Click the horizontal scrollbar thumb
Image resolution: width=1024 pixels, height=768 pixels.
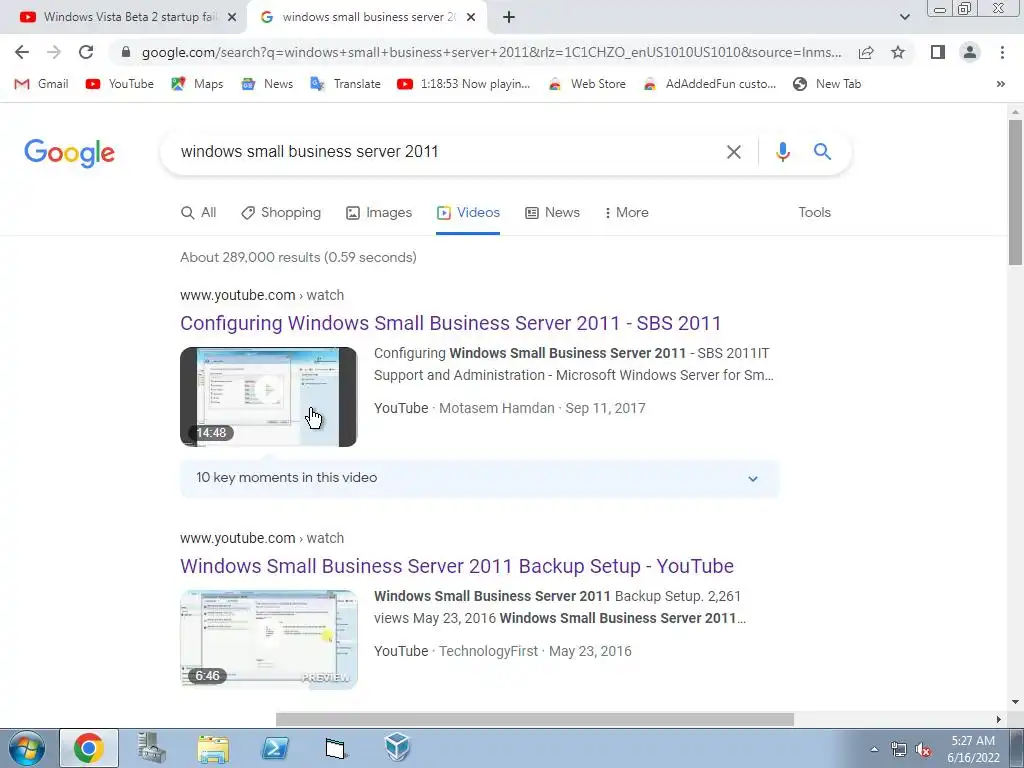coord(534,720)
